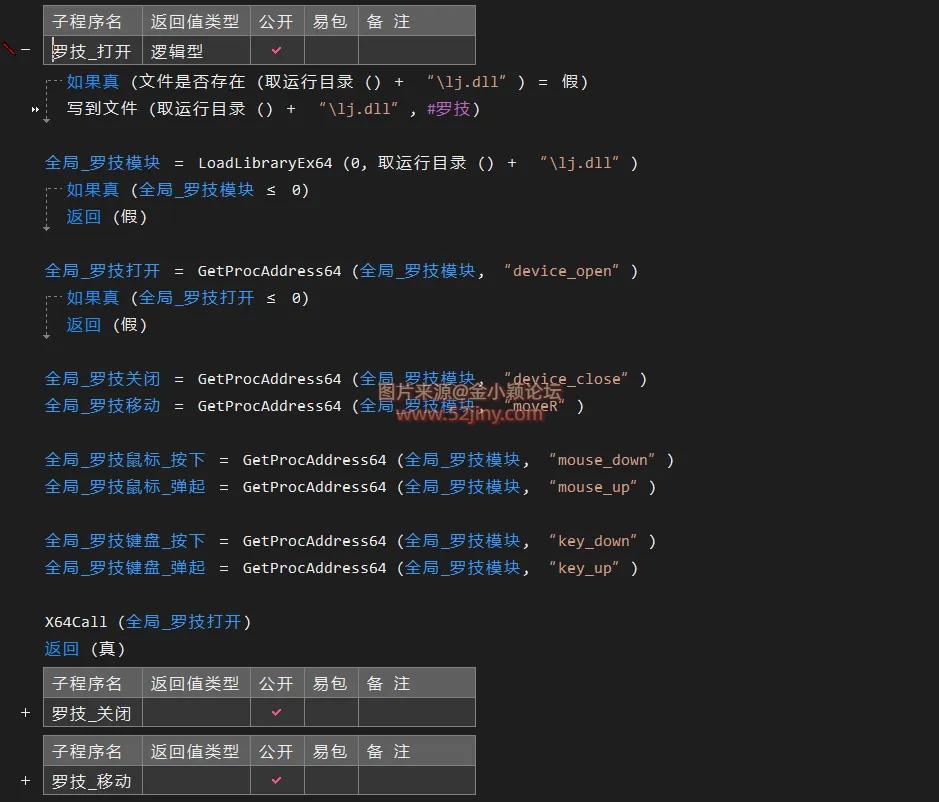Toggle the 公开 checkmark for 罗技_关闭

coord(276,713)
